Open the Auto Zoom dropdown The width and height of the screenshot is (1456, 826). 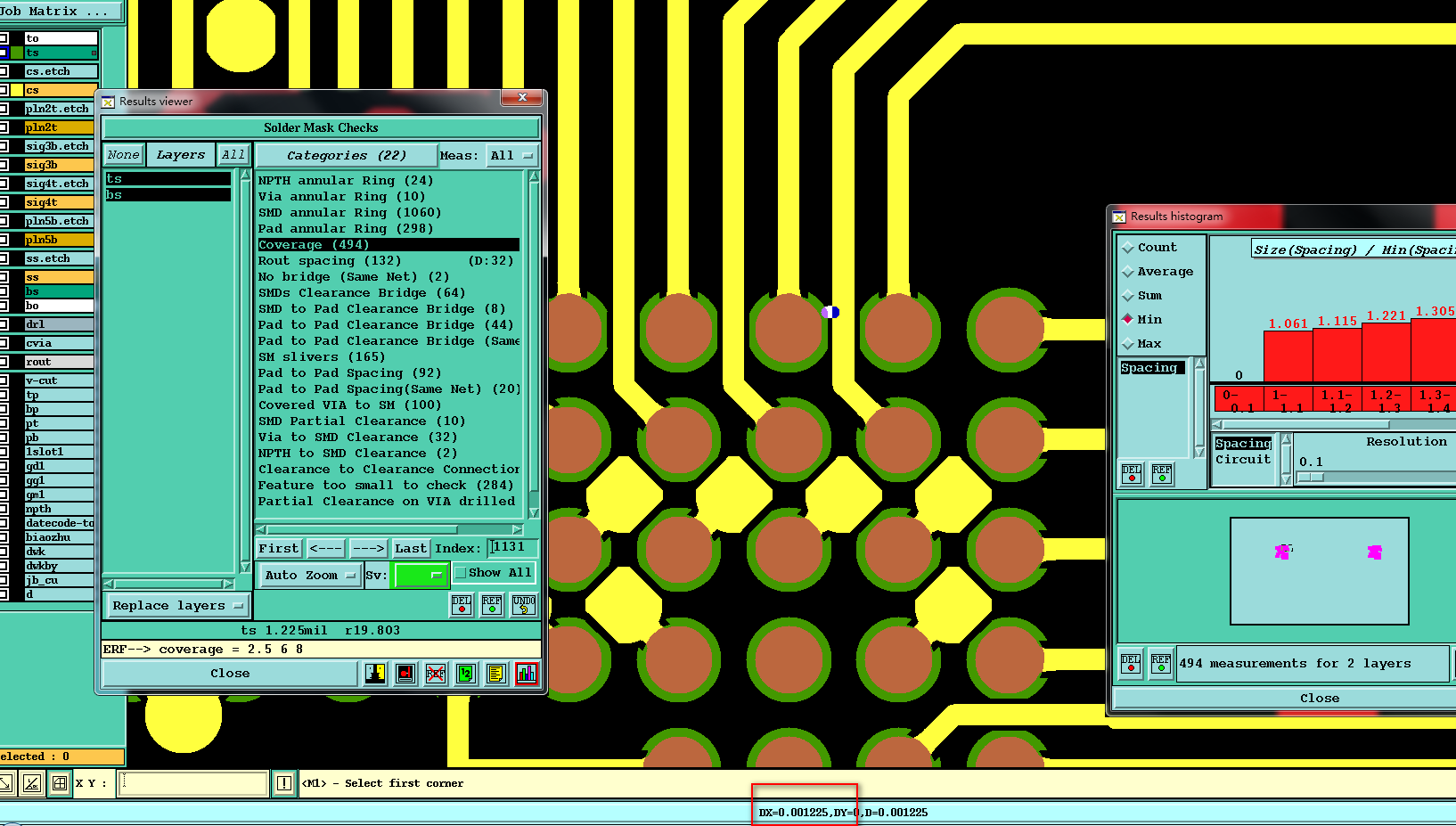[x=310, y=576]
